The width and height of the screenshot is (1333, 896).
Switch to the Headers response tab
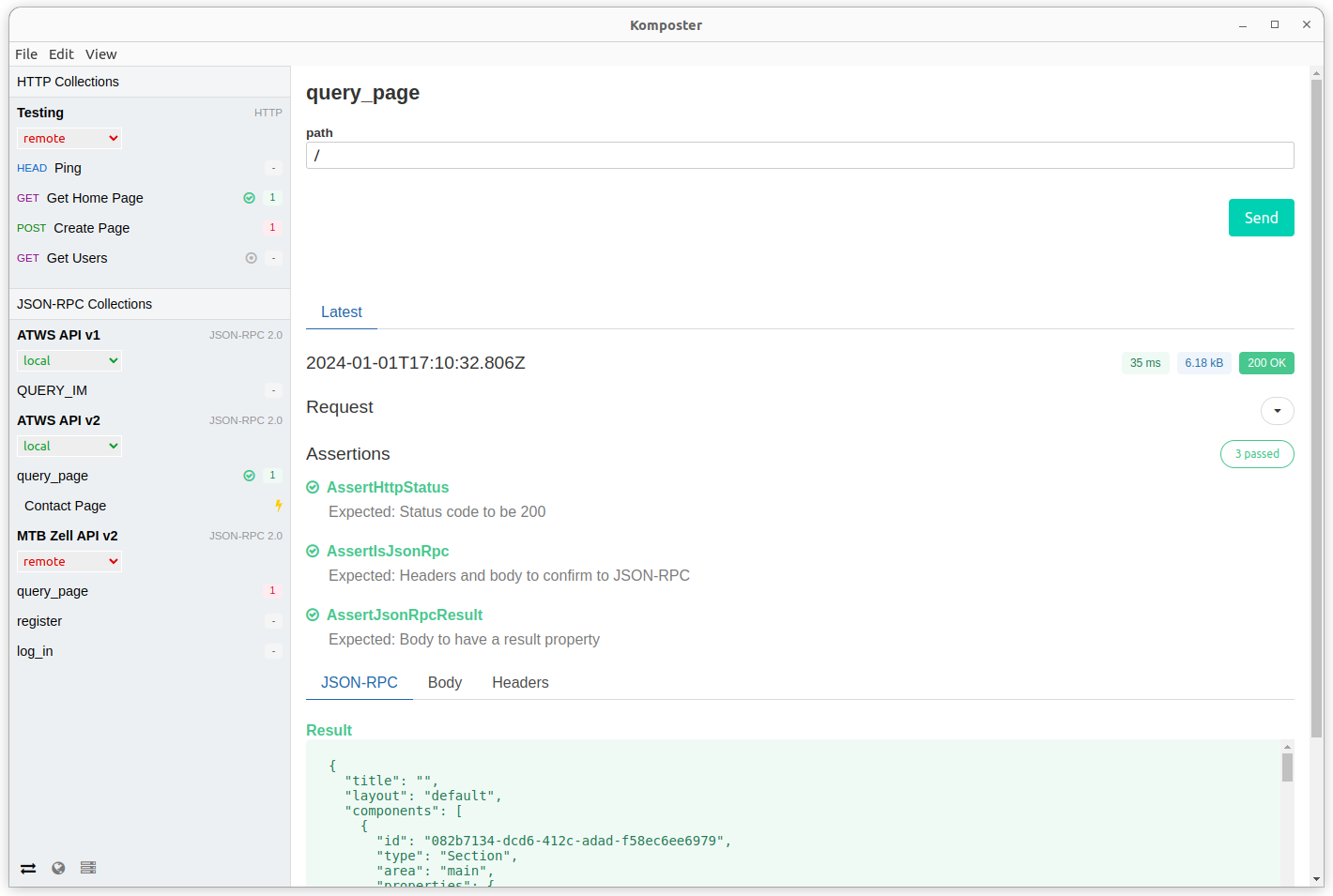[520, 683]
